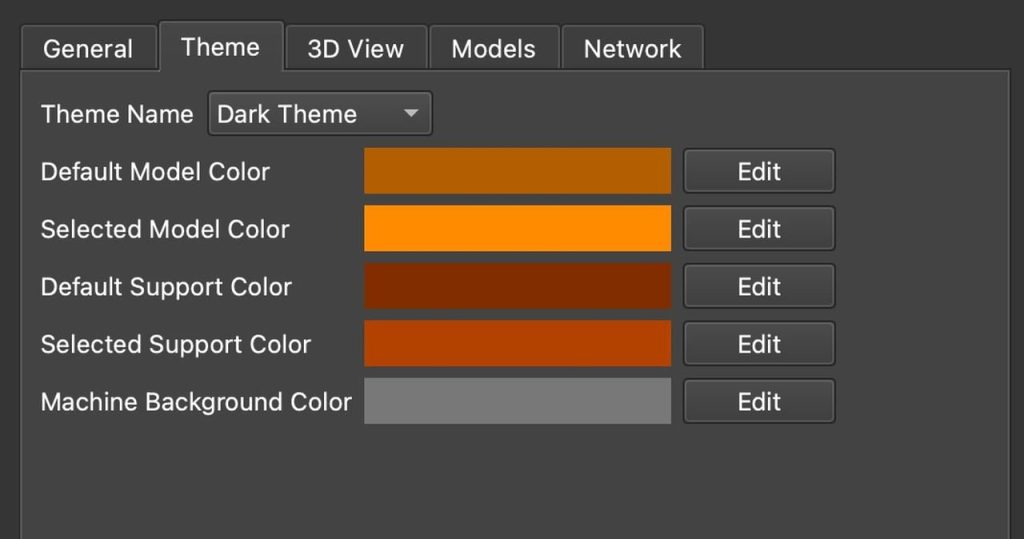Image resolution: width=1024 pixels, height=539 pixels.
Task: Edit the Default Support Color
Action: pos(758,286)
